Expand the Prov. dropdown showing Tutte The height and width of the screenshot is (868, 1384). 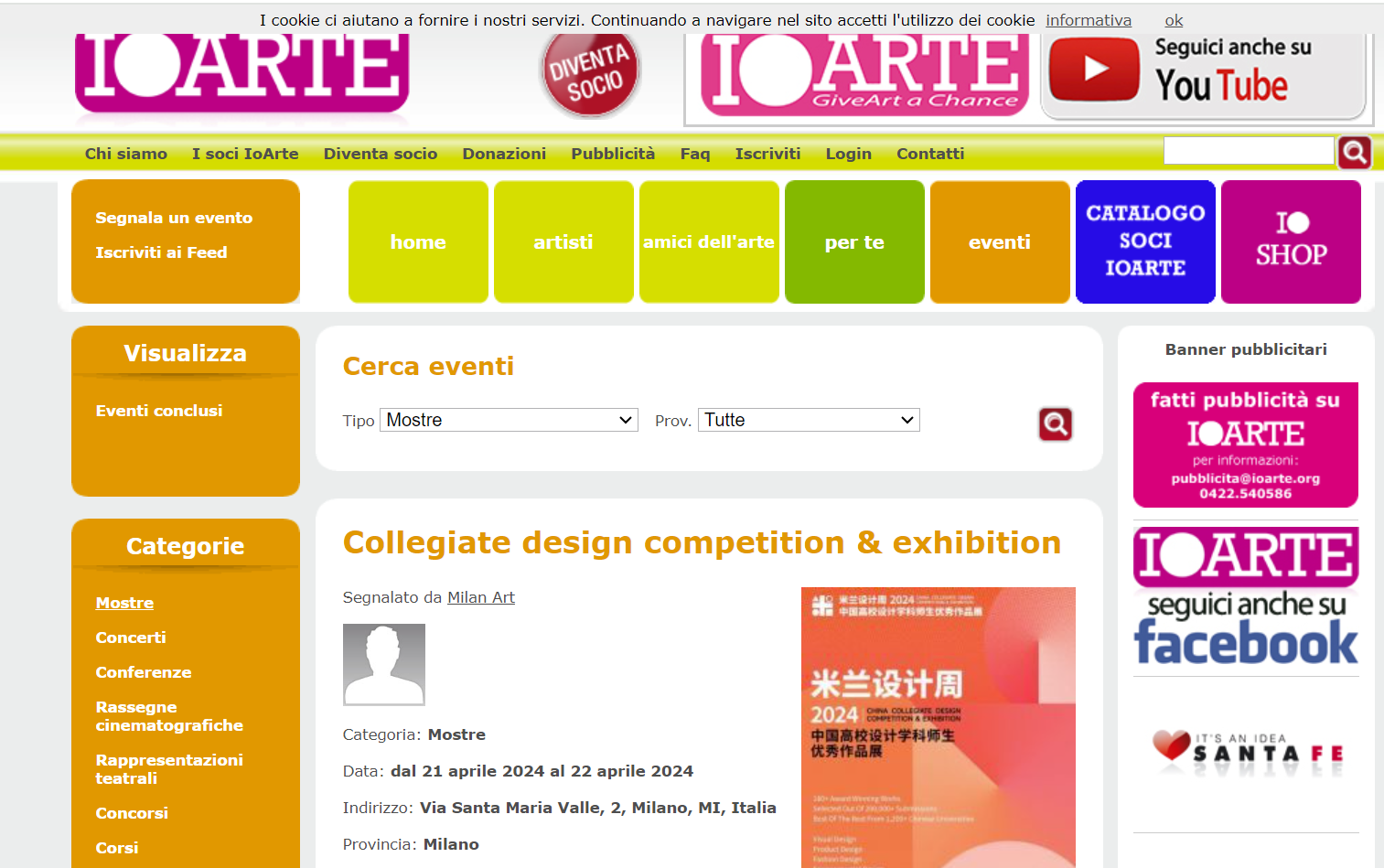pos(808,420)
